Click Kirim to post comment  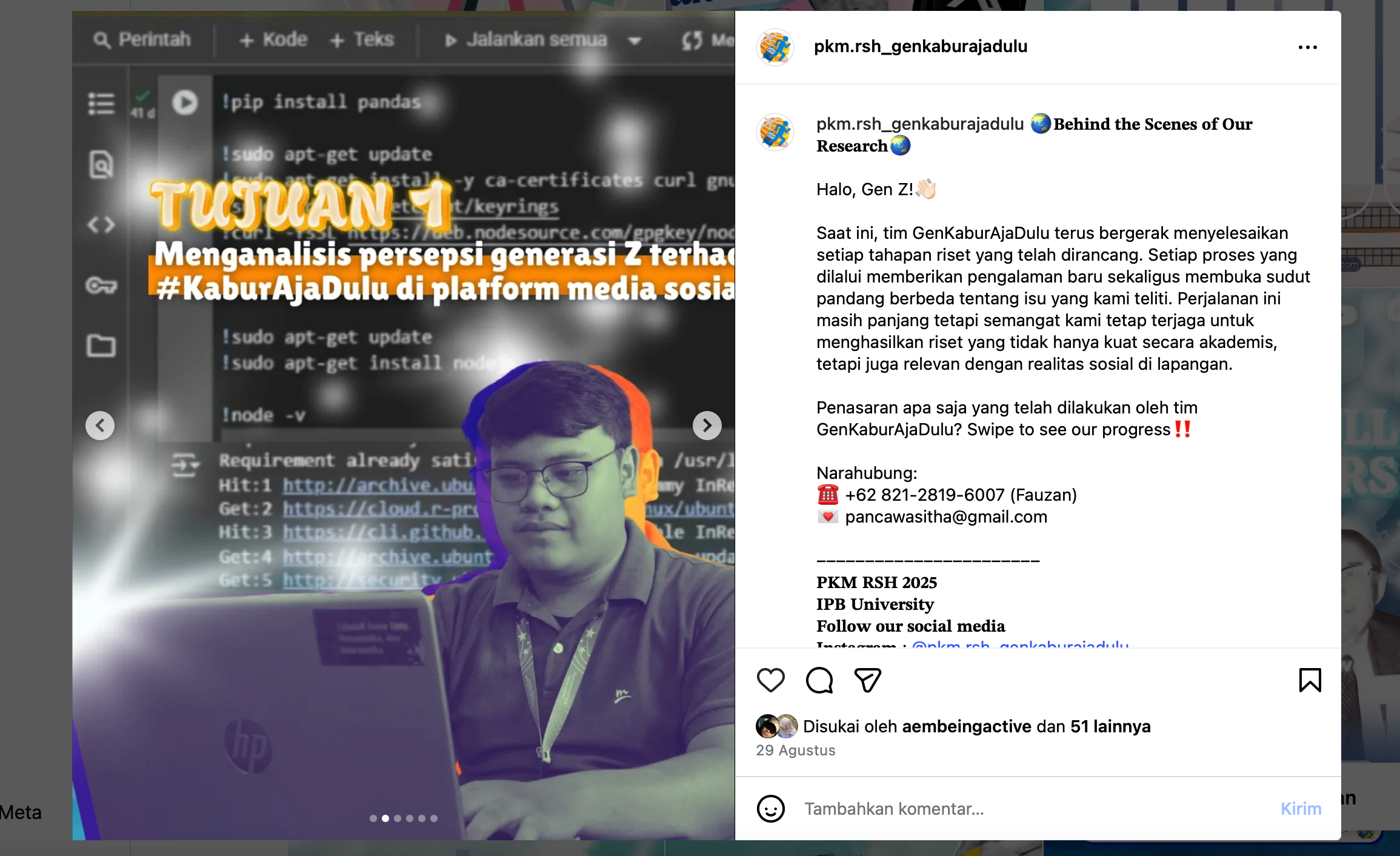coord(1301,808)
